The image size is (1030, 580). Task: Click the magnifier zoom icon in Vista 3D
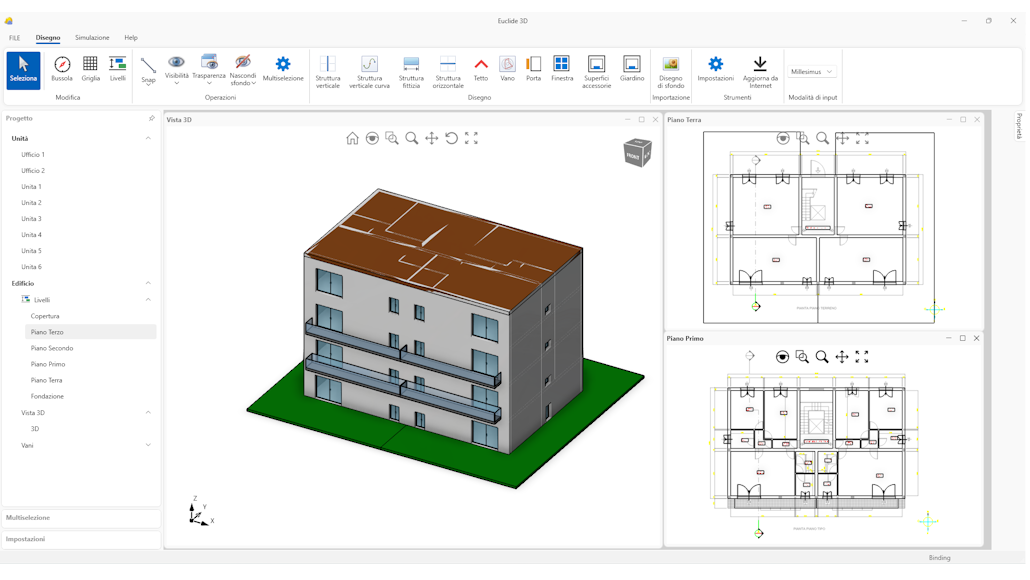(x=412, y=139)
